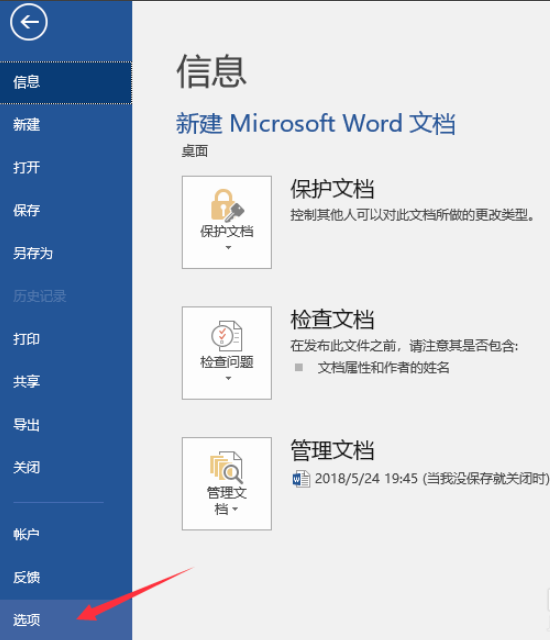Click the 新建 Microsoft Word 文档 title
This screenshot has width=550, height=640.
pos(315,123)
